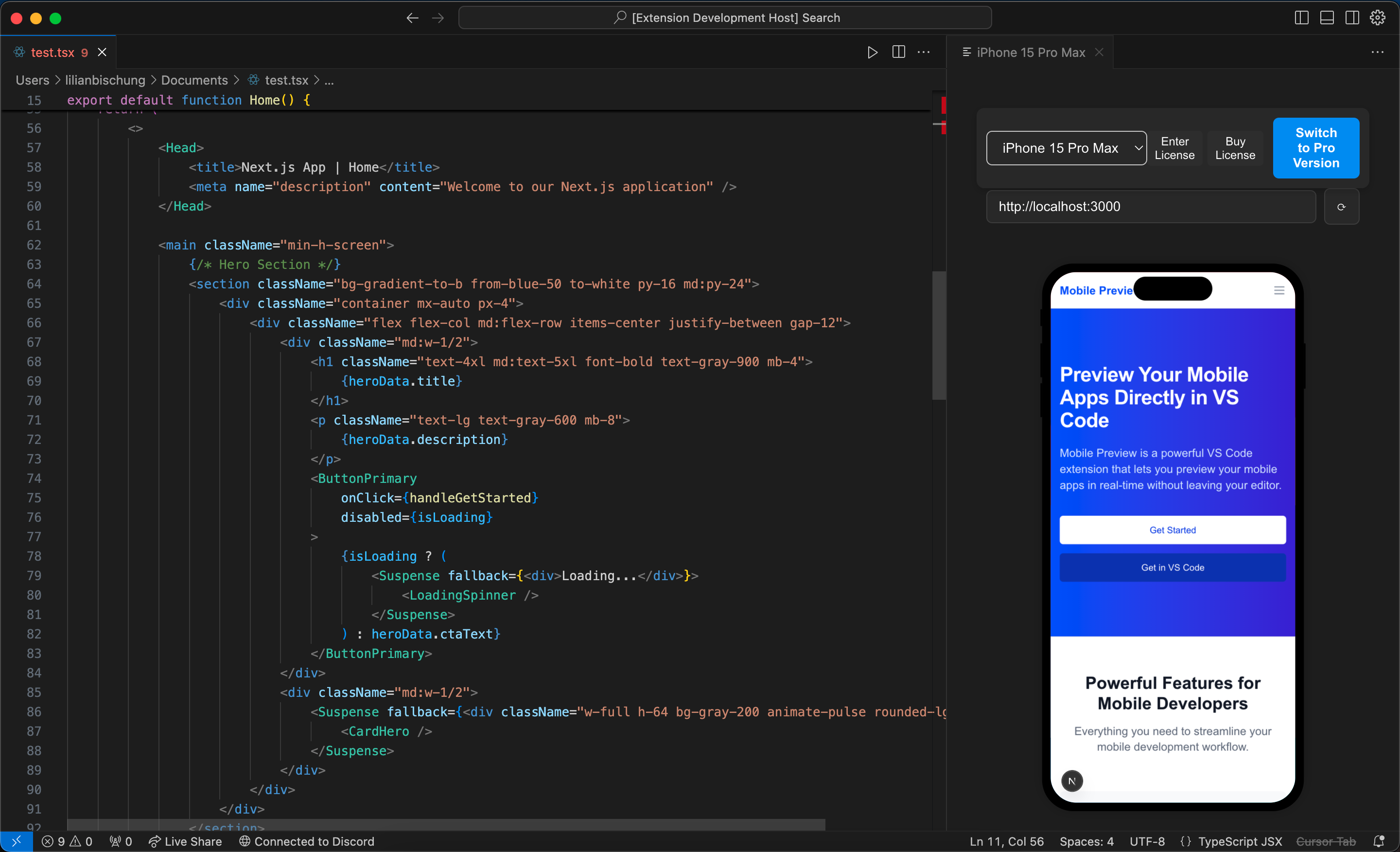Expand breadcrumb ellipsis symbol list
The image size is (1400, 852).
(329, 80)
